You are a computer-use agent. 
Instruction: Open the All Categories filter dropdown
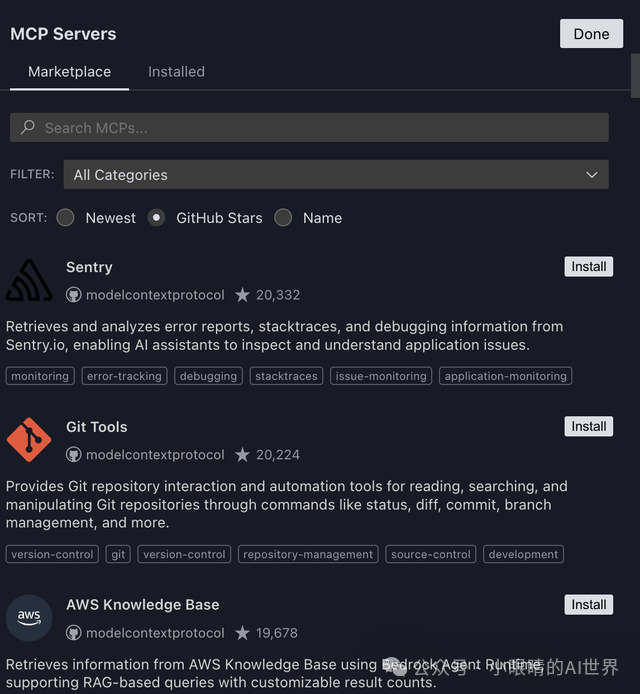coord(335,174)
